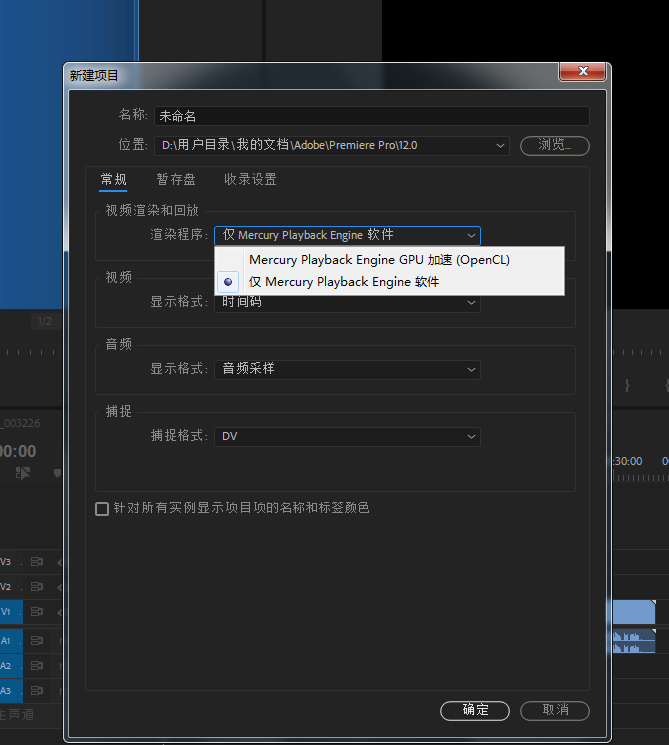Open the 渲染程序 dropdown
Viewport: 669px width, 745px height.
tap(347, 235)
